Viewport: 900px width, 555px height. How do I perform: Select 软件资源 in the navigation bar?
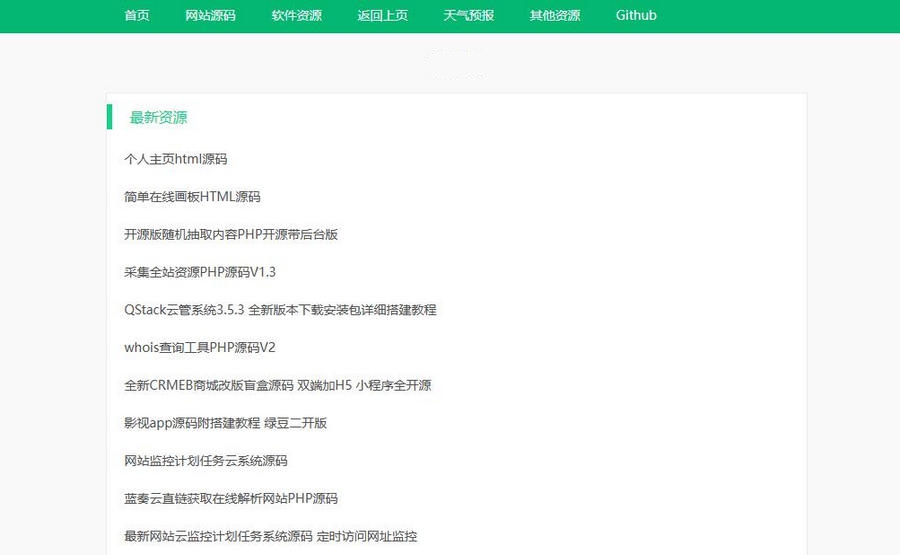pyautogui.click(x=296, y=15)
